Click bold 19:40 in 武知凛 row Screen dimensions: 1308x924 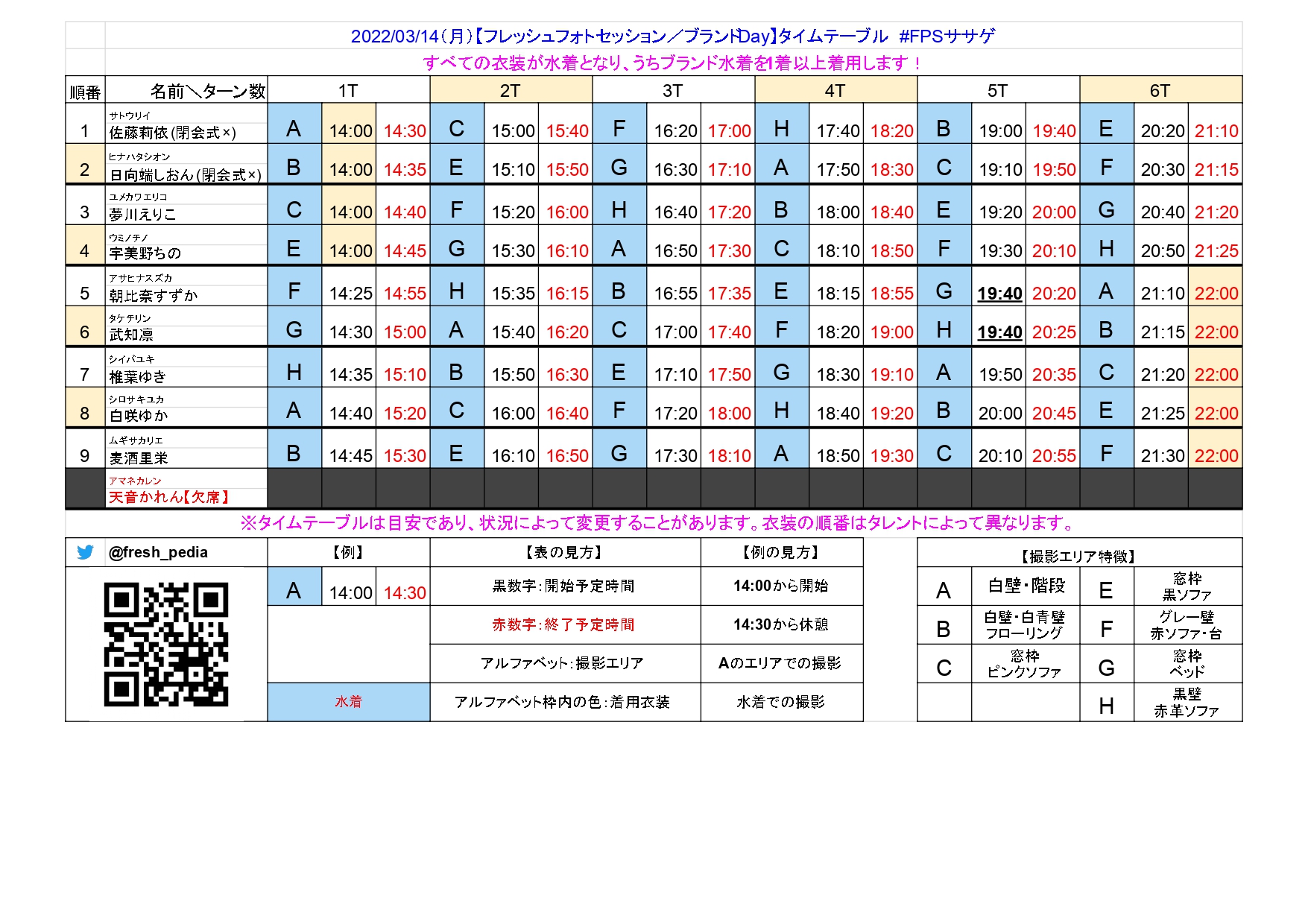pos(999,332)
